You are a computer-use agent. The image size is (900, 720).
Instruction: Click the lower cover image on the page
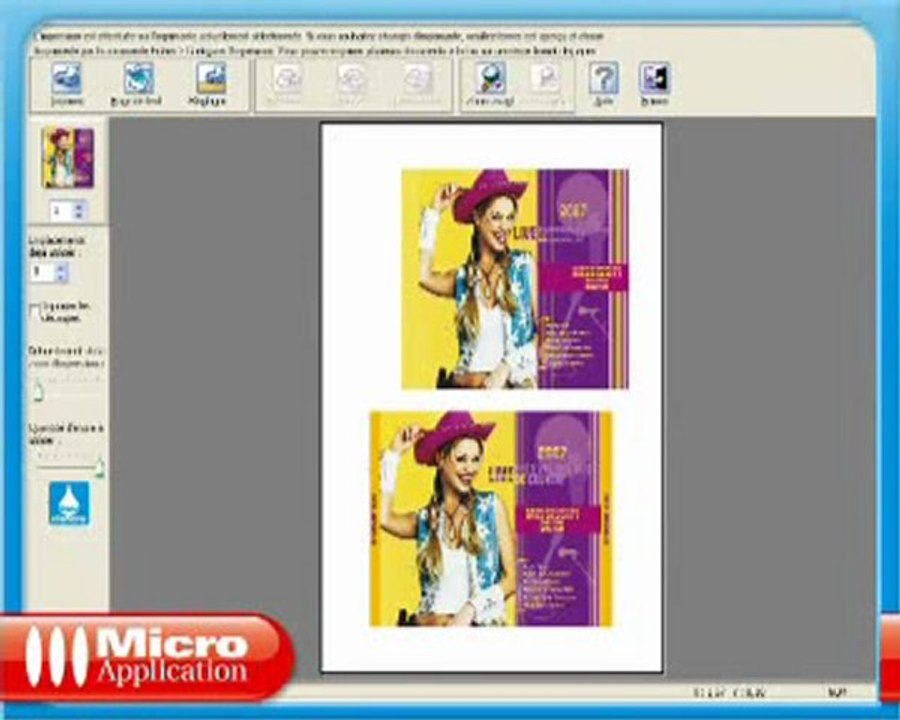[x=491, y=518]
